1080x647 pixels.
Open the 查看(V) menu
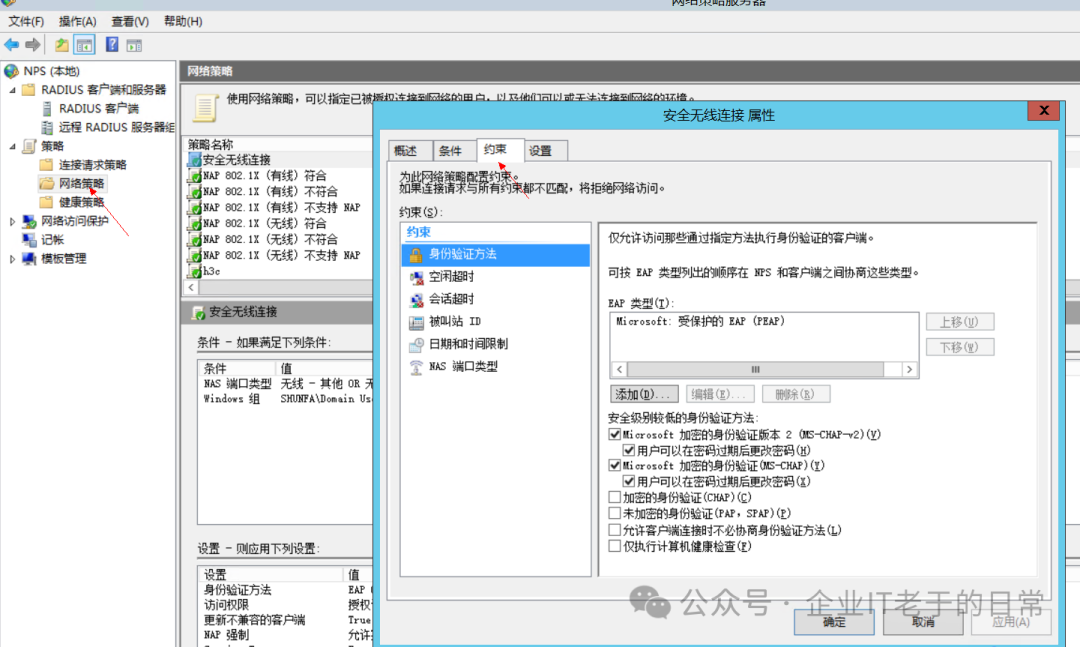pyautogui.click(x=130, y=21)
